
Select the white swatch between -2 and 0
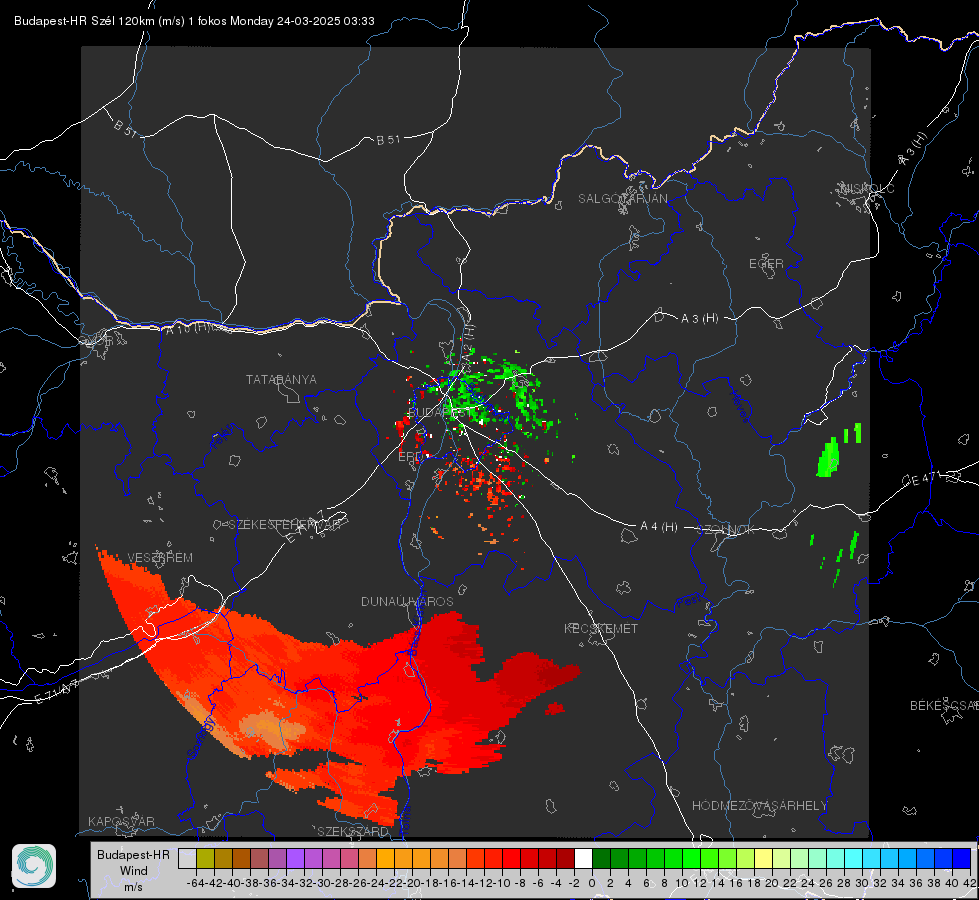click(x=583, y=859)
